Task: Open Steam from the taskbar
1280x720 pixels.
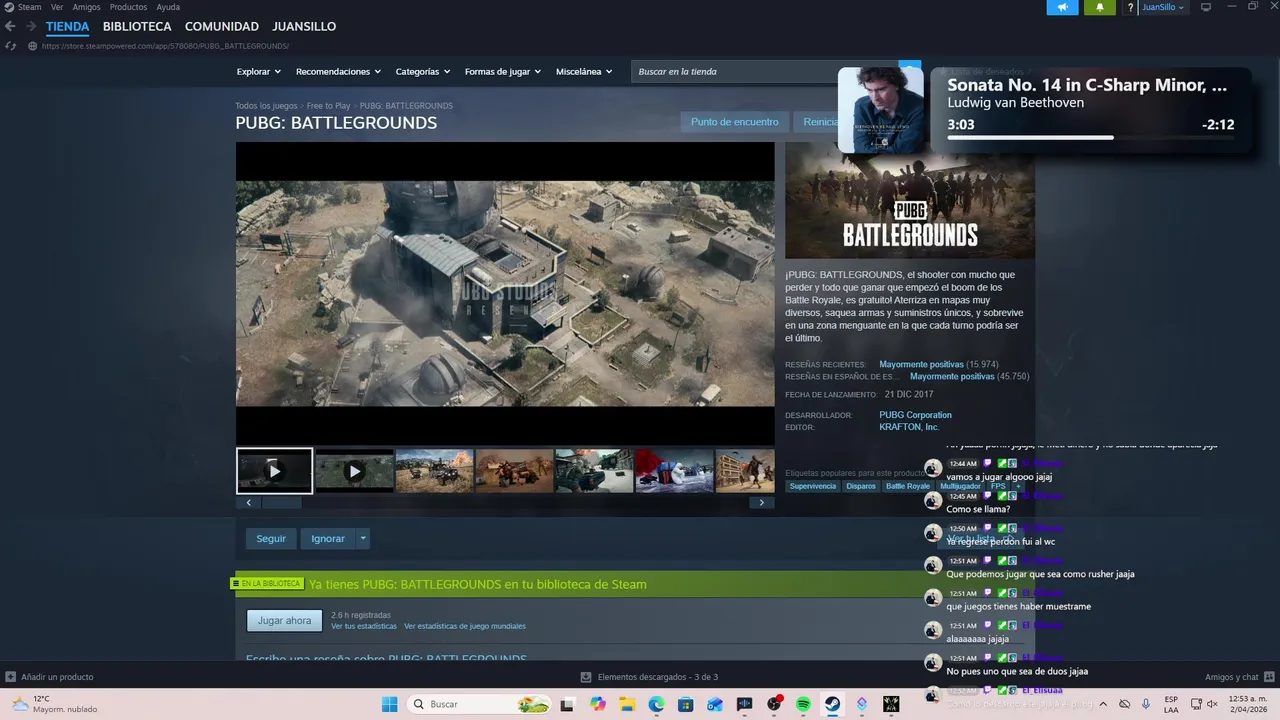Action: click(832, 704)
